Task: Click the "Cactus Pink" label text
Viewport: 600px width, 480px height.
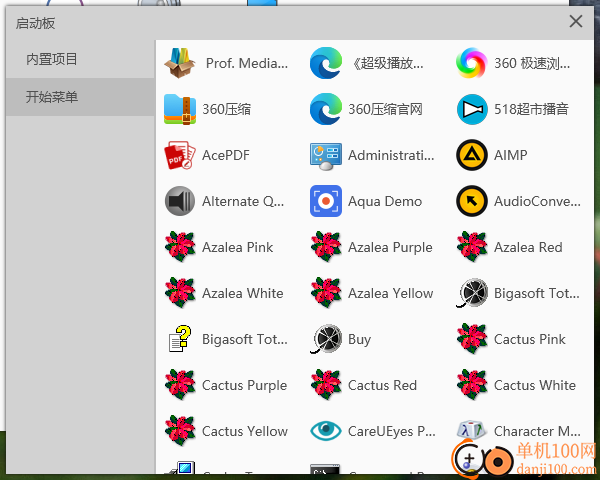Action: (x=530, y=339)
